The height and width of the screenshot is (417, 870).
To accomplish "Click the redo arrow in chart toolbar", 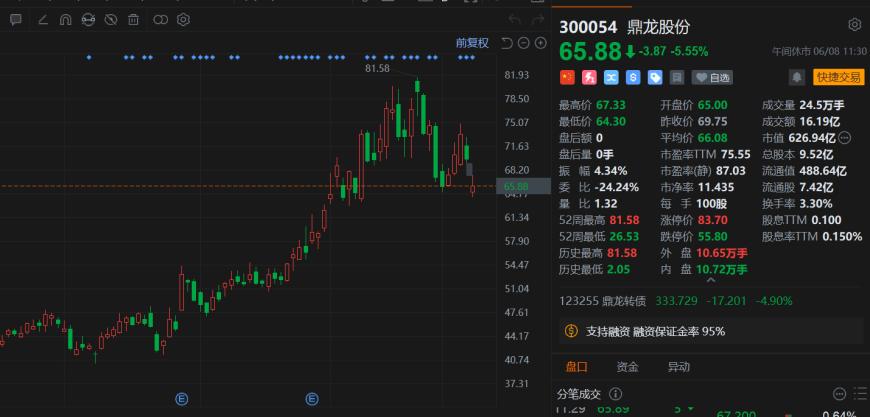I will tap(537, 21).
